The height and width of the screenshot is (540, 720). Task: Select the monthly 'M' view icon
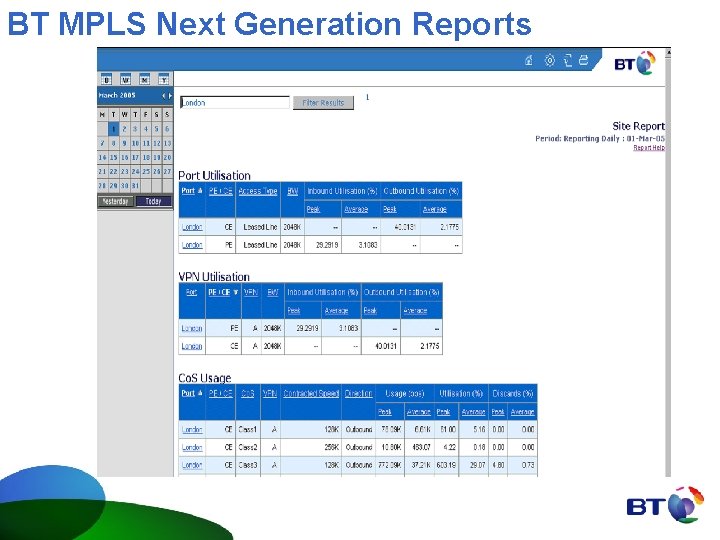coord(145,79)
